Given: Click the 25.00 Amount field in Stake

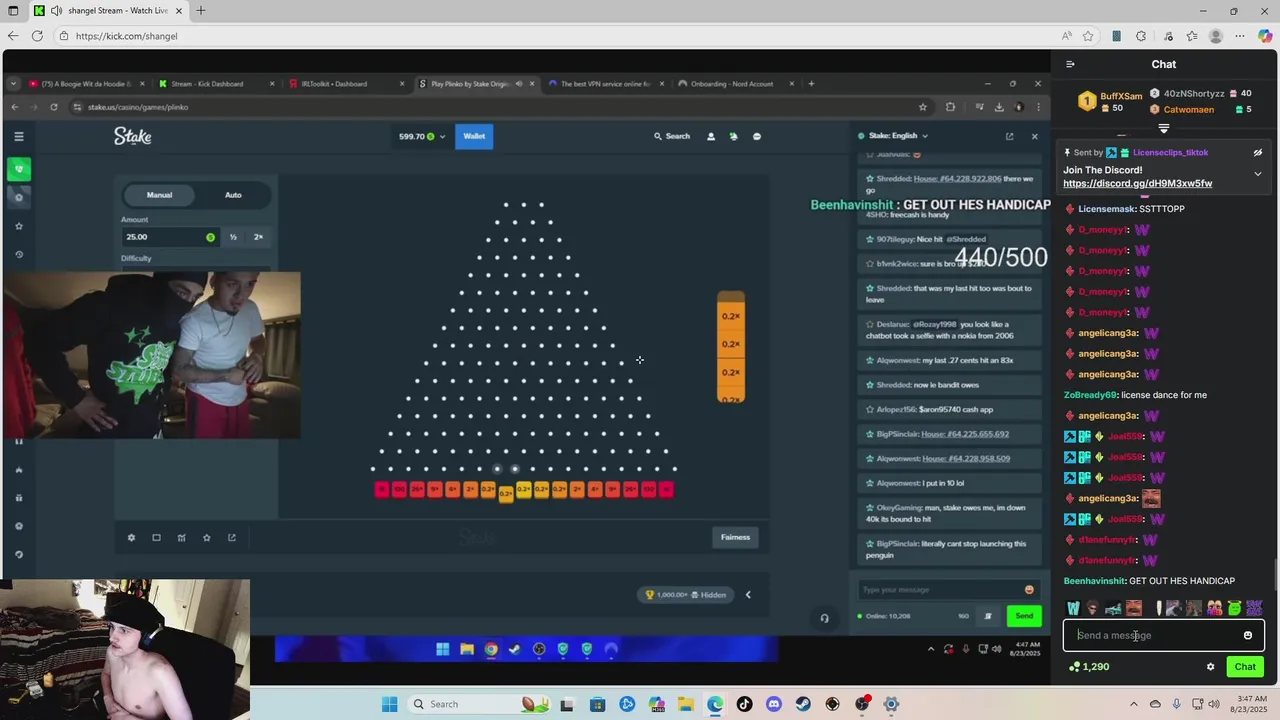Looking at the screenshot, I should 169,237.
